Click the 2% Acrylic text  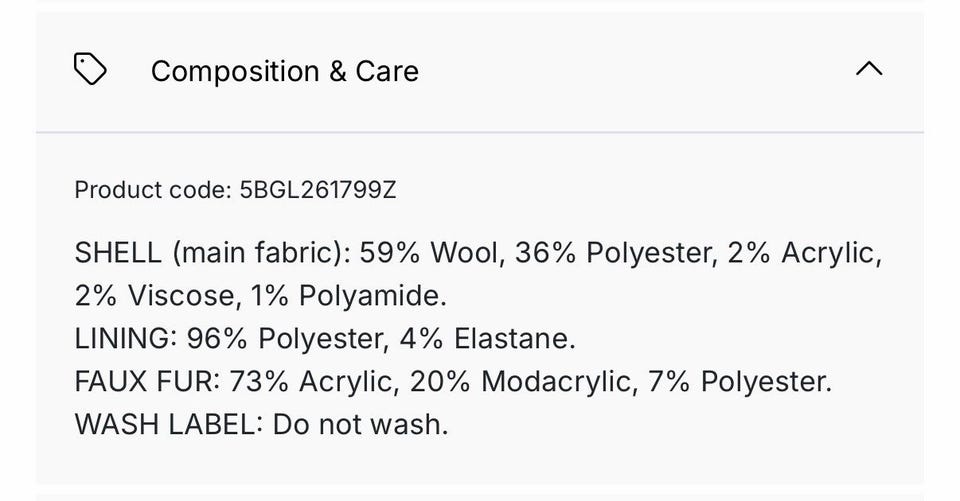point(803,253)
